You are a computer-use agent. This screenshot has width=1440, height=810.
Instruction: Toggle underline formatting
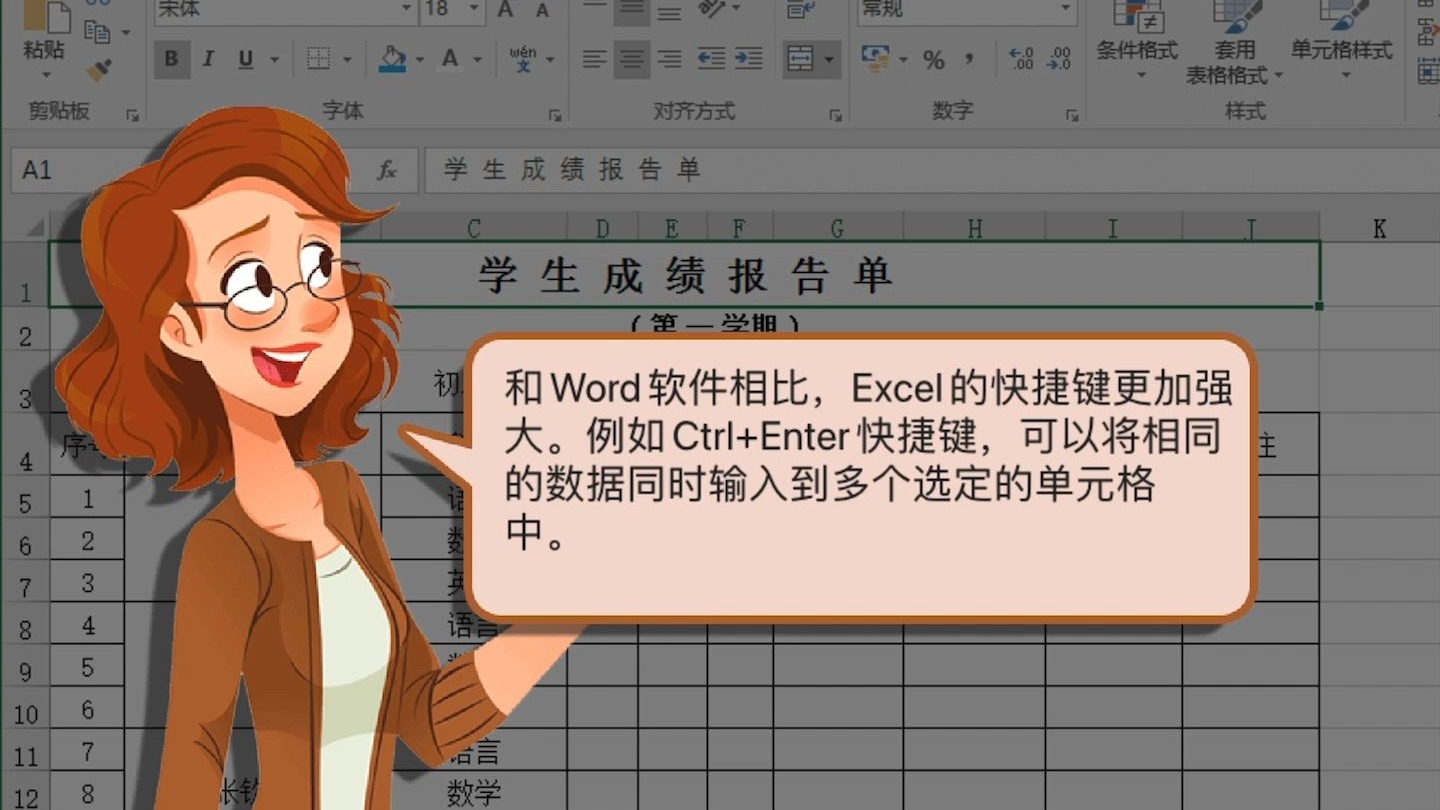tap(243, 59)
